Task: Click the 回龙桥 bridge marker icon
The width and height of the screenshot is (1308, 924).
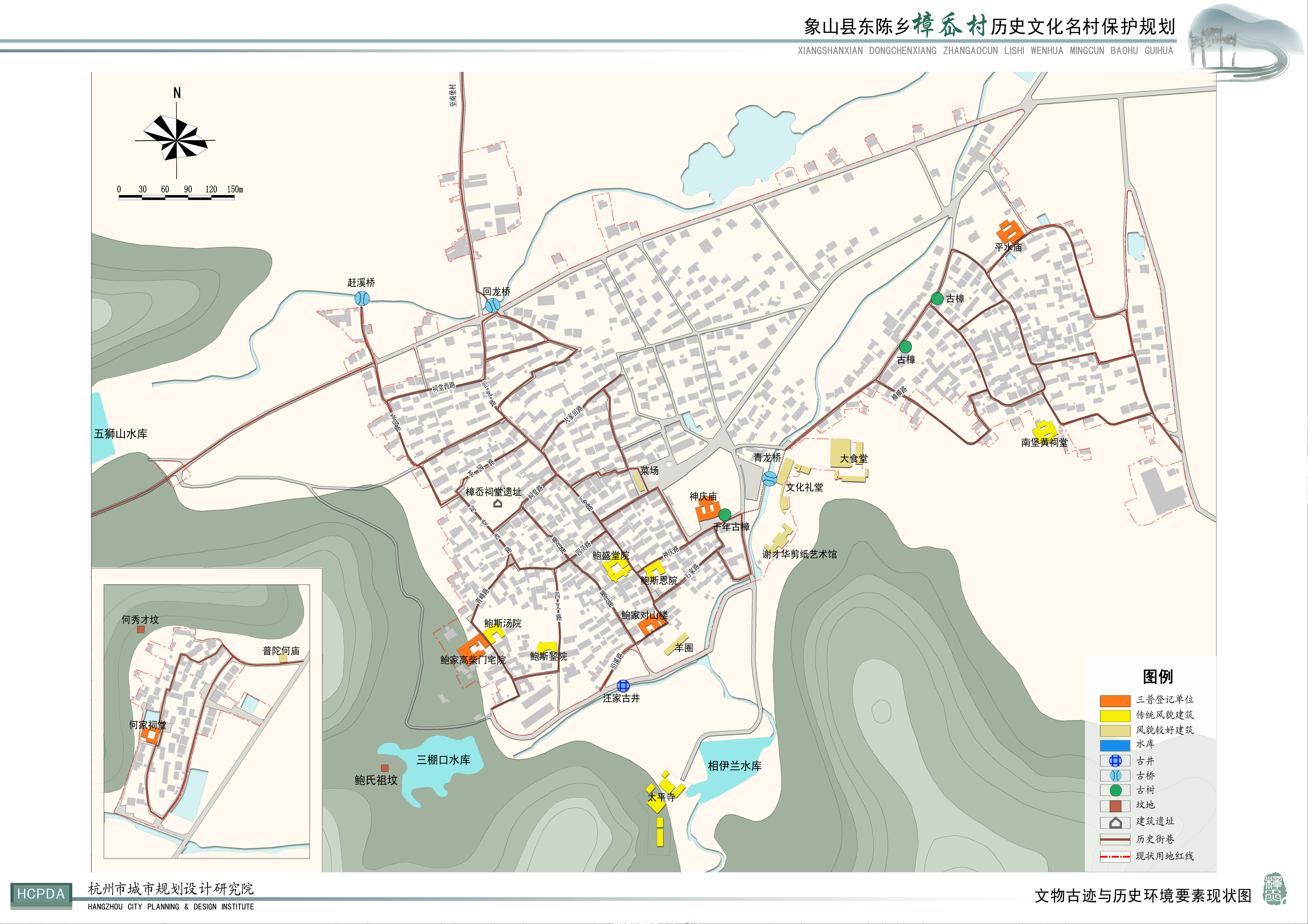Action: (x=493, y=306)
